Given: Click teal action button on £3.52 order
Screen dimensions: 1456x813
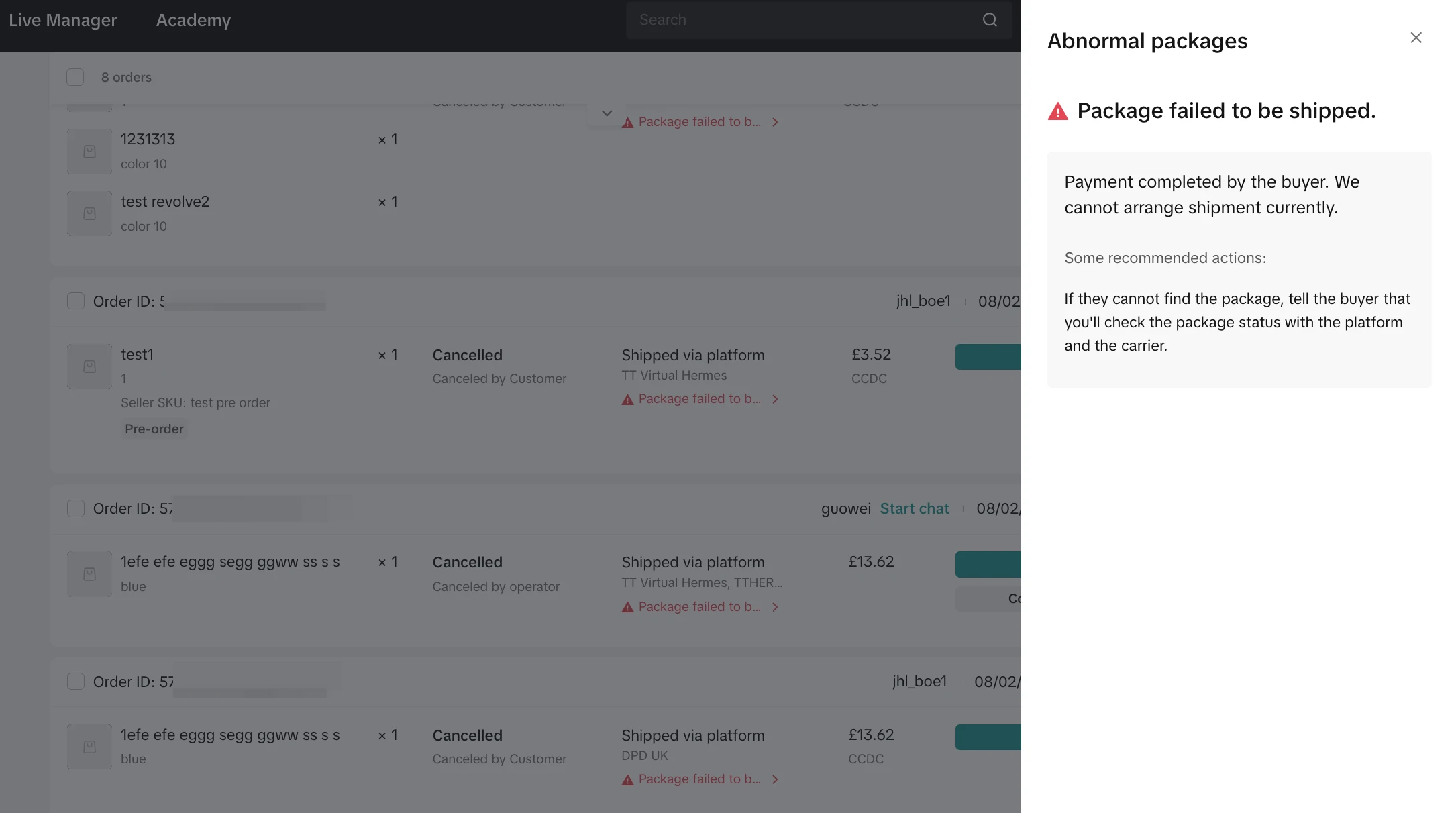Looking at the screenshot, I should [988, 357].
